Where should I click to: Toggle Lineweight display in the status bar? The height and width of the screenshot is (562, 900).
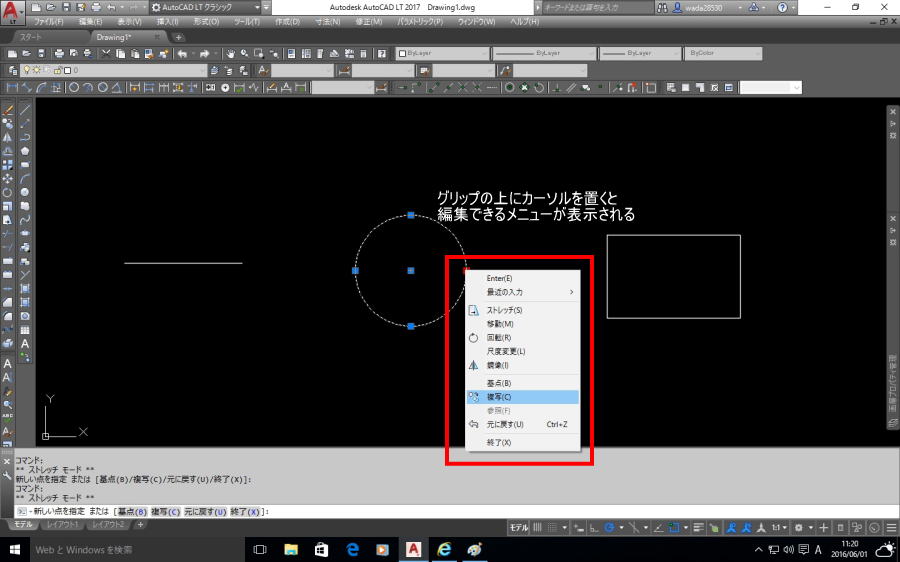[x=699, y=527]
